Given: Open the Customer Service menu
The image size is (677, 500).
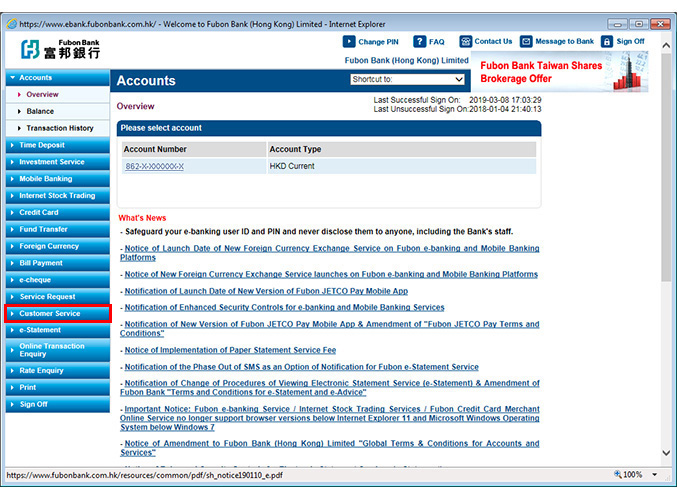Looking at the screenshot, I should [57, 313].
